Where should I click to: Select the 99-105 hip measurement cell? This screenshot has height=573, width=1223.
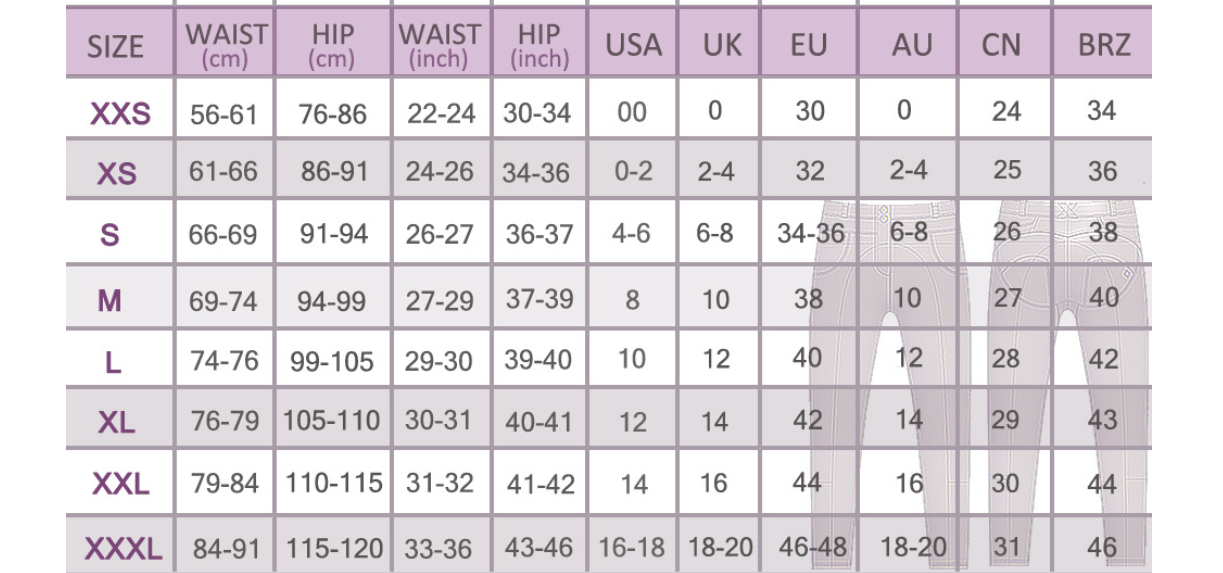[x=332, y=361]
